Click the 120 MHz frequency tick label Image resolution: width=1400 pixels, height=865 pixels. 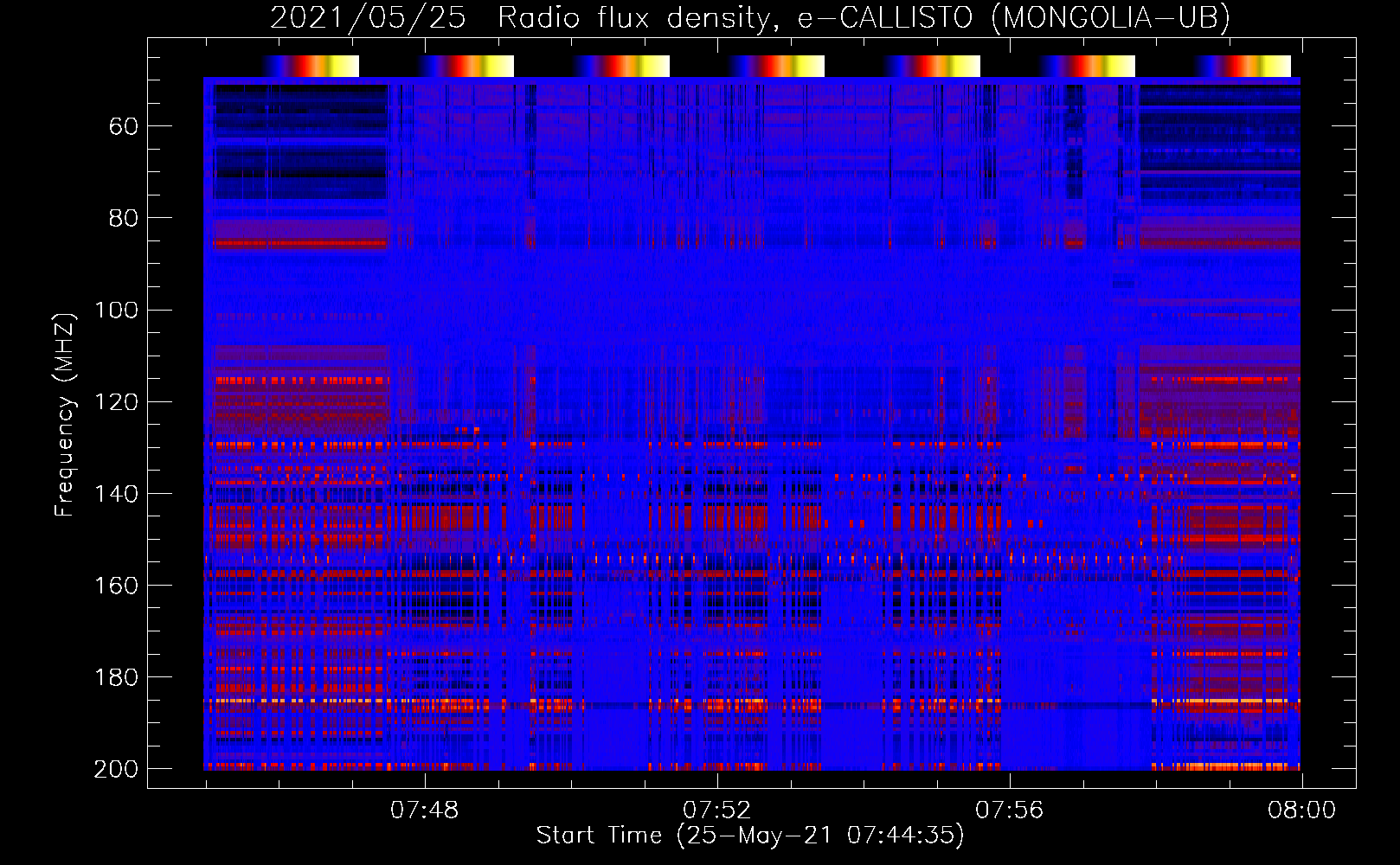click(x=117, y=402)
